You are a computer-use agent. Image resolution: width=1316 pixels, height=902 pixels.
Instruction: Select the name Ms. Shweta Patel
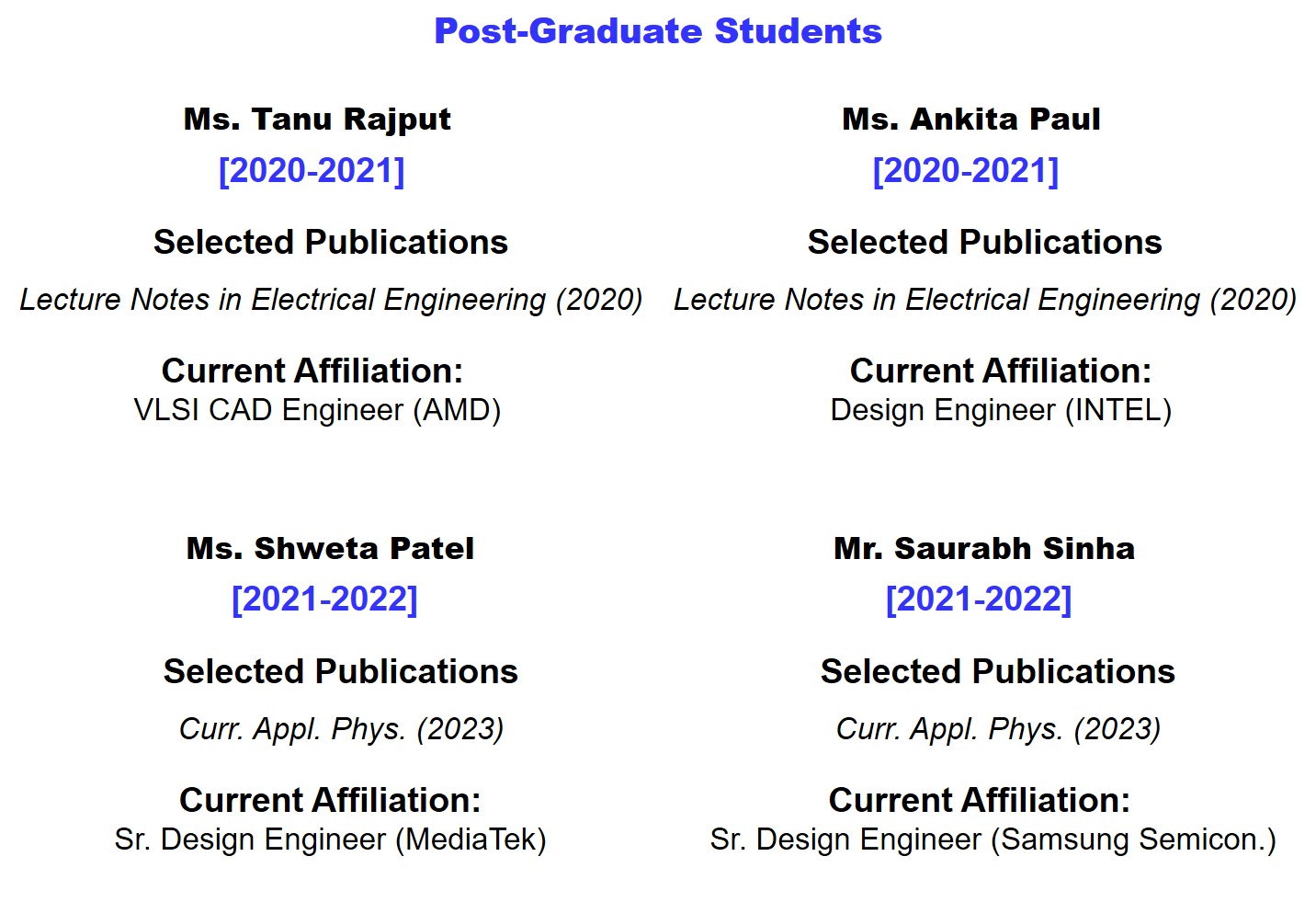click(330, 548)
